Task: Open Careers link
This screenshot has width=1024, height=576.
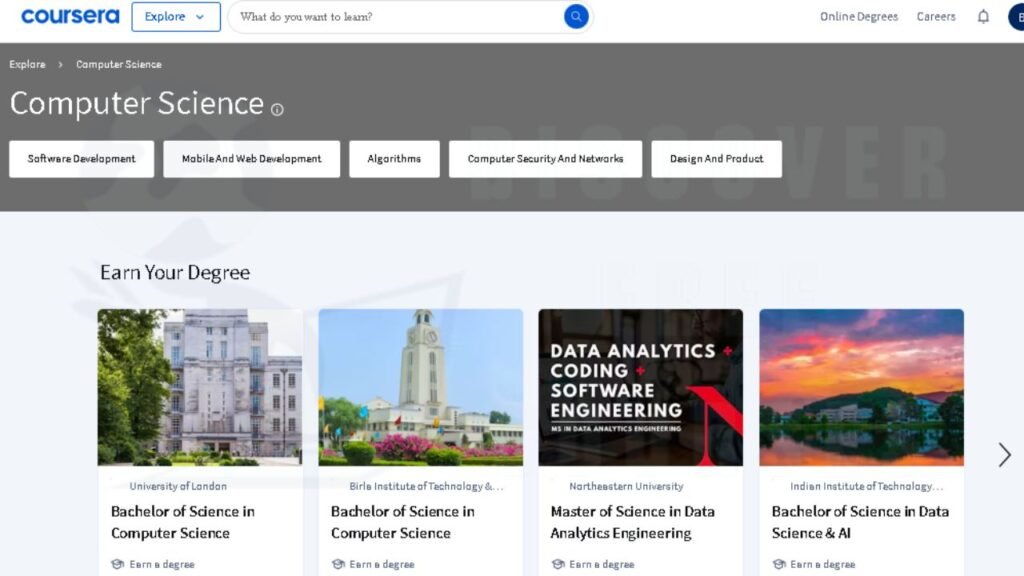Action: click(x=936, y=16)
